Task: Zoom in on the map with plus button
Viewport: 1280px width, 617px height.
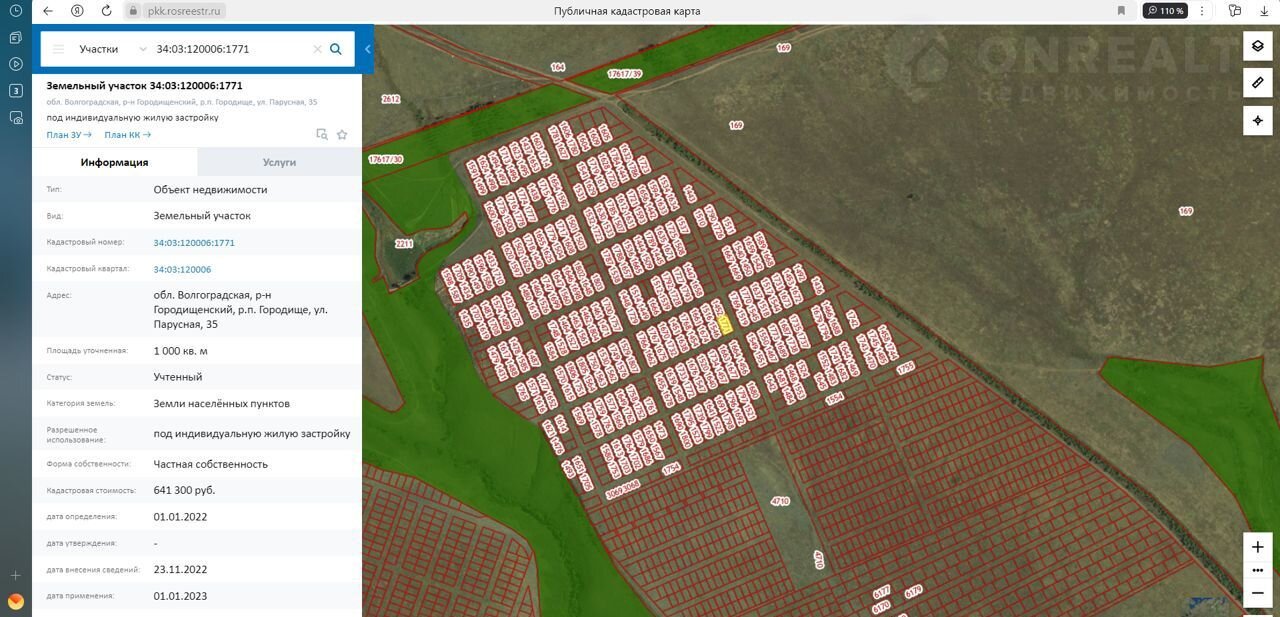Action: click(1258, 547)
